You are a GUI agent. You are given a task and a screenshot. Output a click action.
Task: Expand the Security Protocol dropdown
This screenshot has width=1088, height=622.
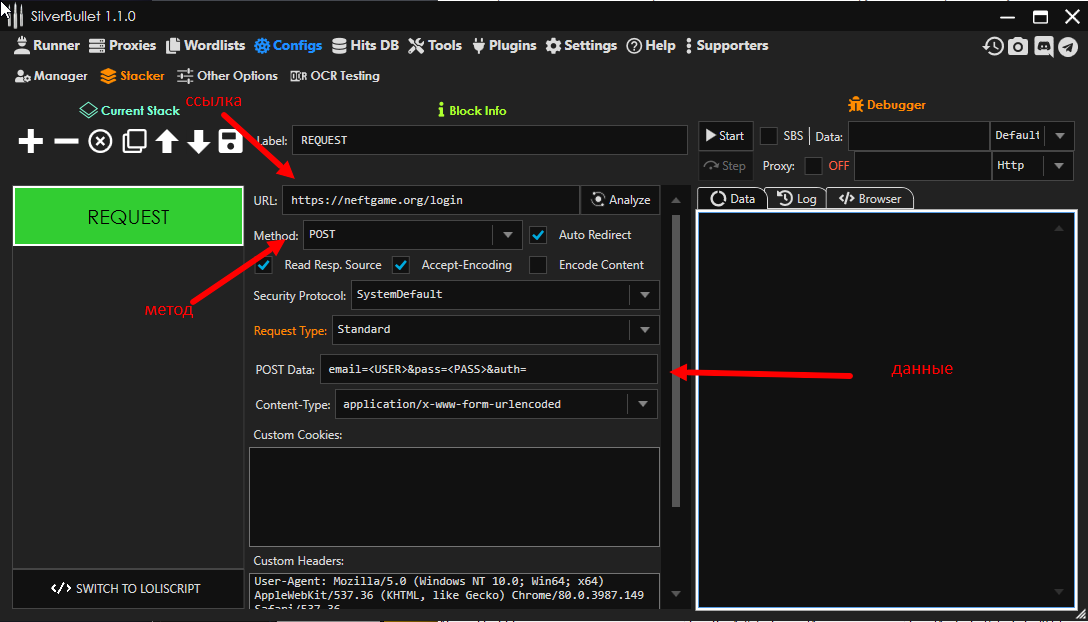tap(645, 295)
